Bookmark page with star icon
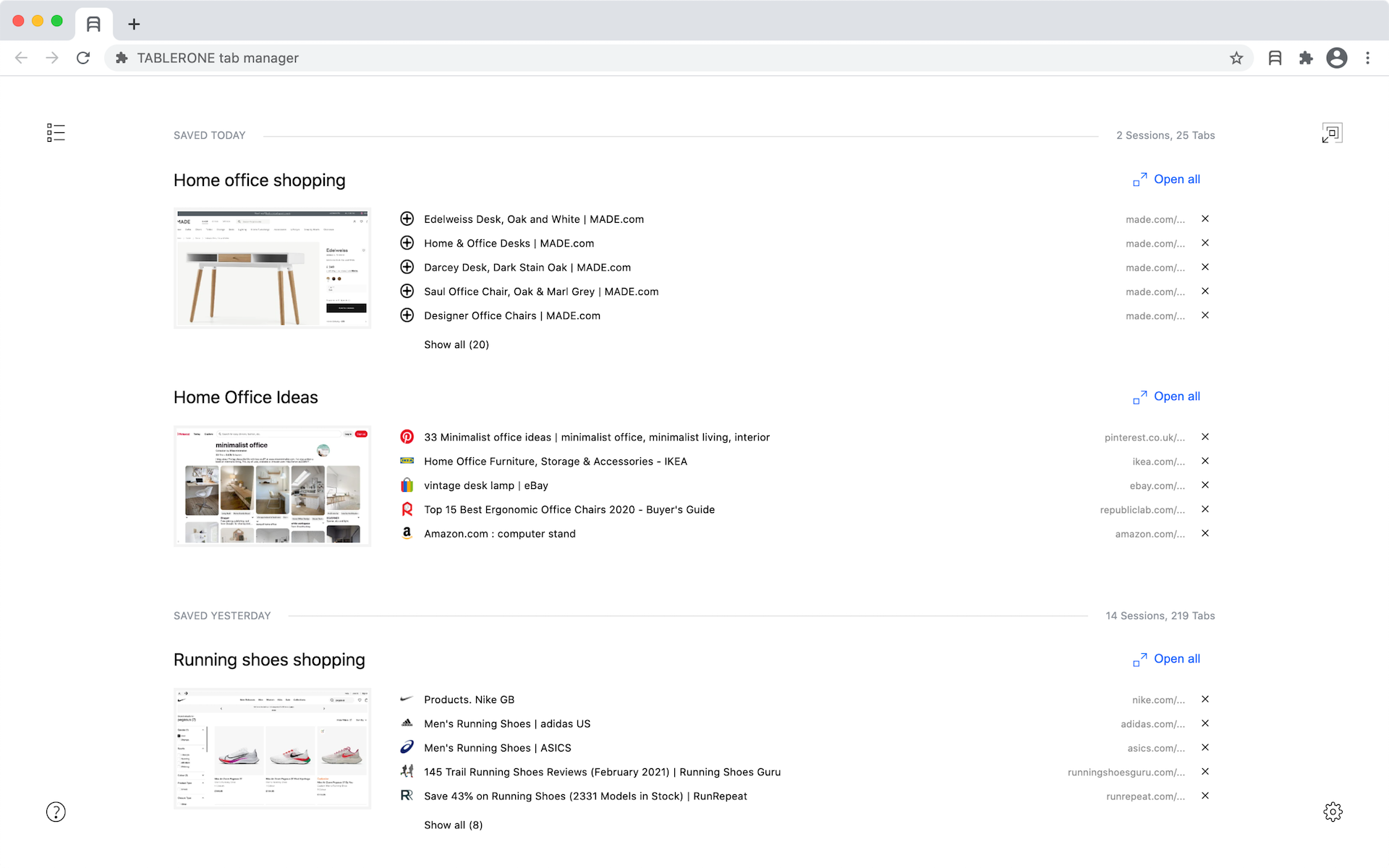1389x868 pixels. (1236, 58)
